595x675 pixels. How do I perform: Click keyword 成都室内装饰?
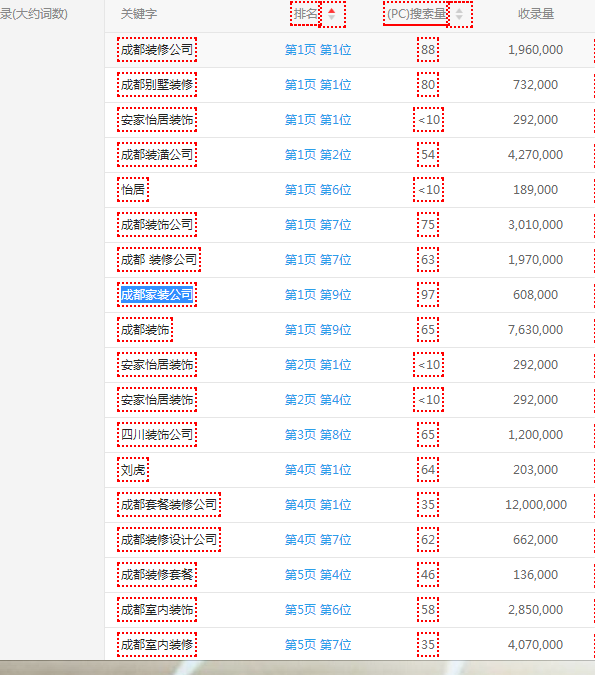tap(157, 610)
